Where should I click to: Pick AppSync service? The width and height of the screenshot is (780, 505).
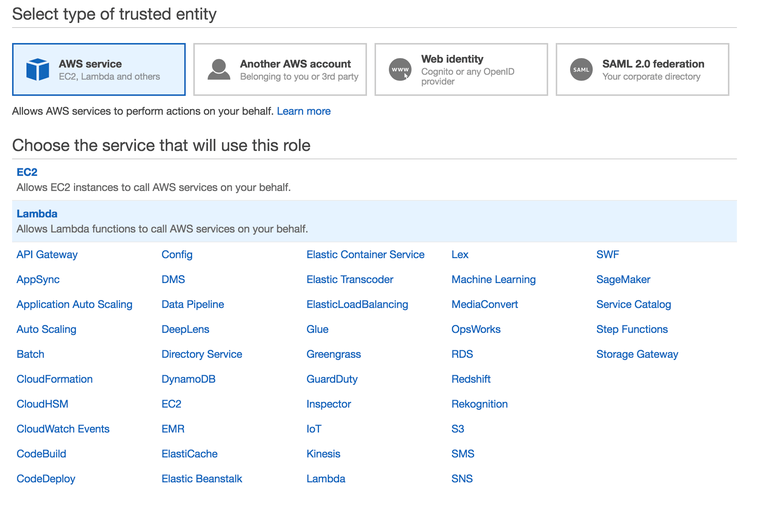point(38,279)
